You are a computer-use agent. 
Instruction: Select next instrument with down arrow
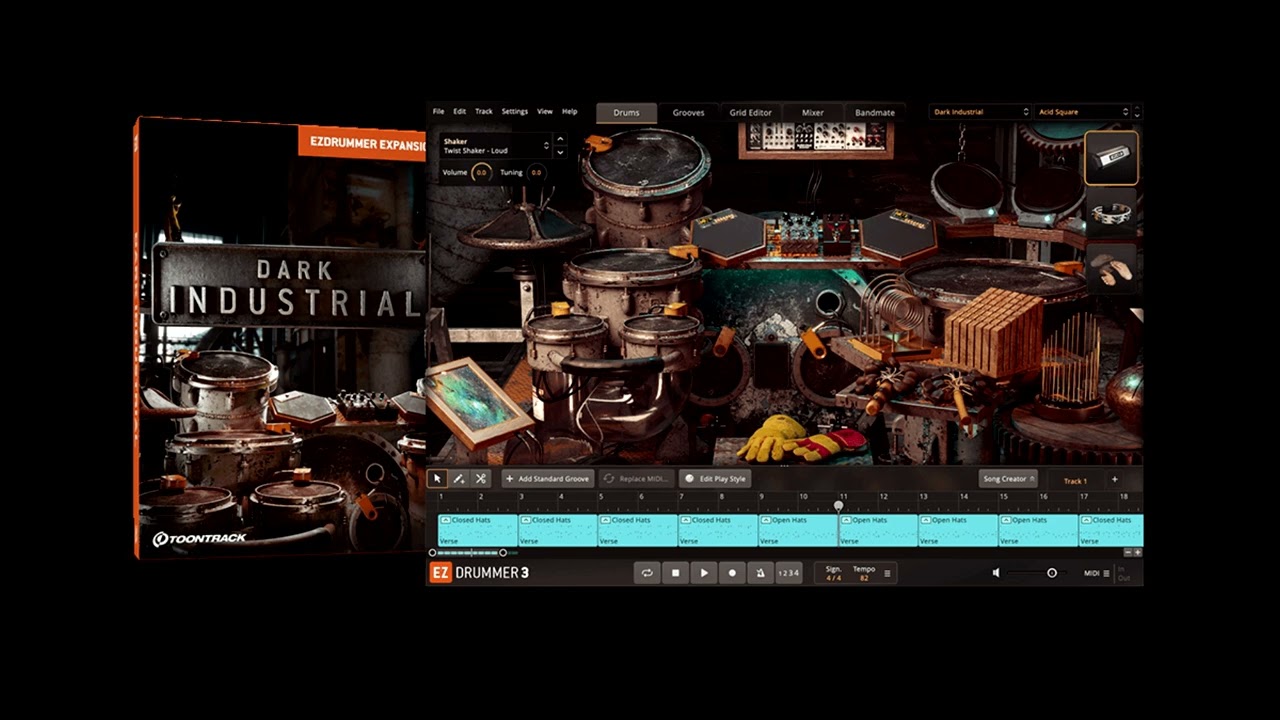click(560, 152)
